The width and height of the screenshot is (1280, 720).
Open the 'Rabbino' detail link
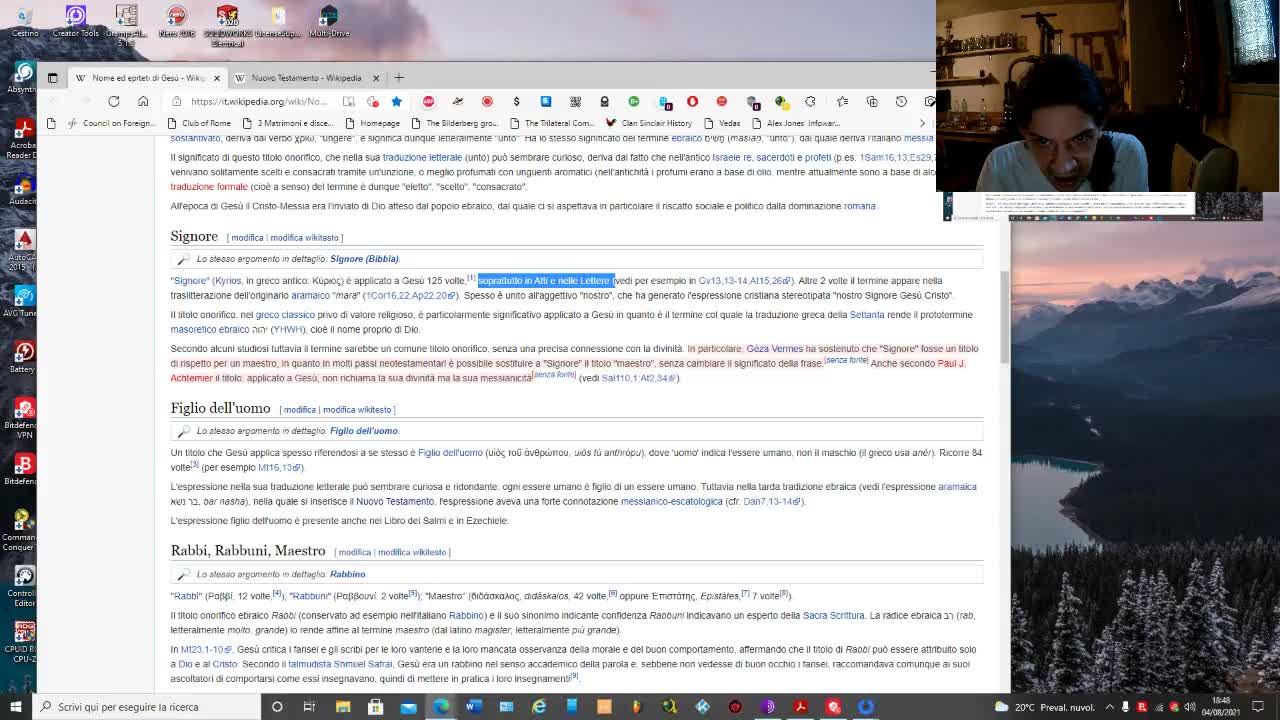pos(347,574)
